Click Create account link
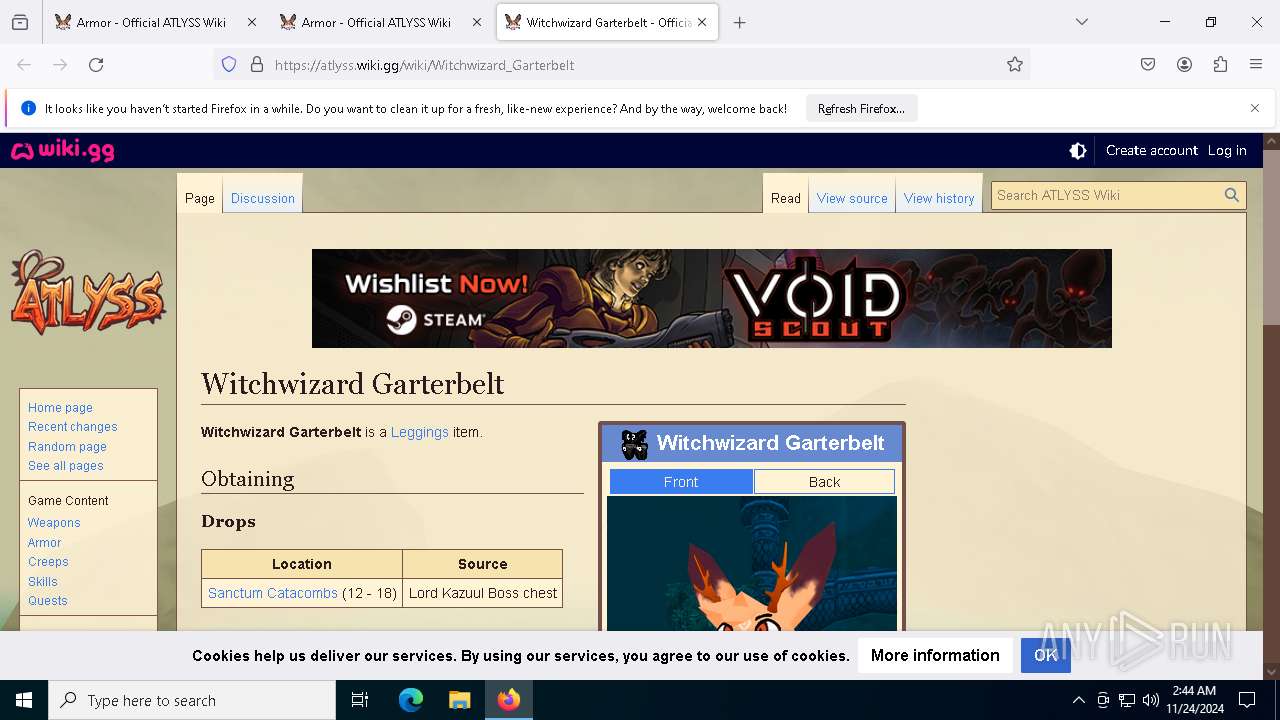 point(1151,151)
